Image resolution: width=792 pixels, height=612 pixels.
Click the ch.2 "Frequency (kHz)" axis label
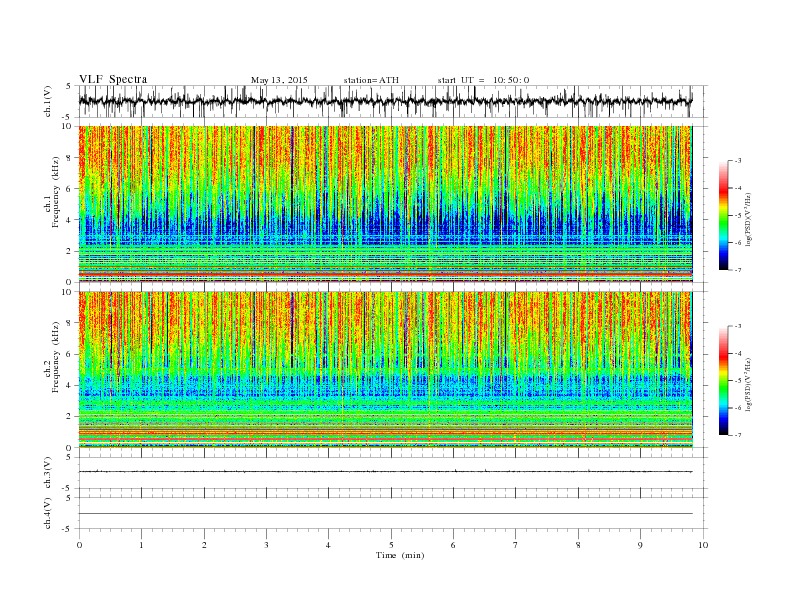[x=56, y=358]
